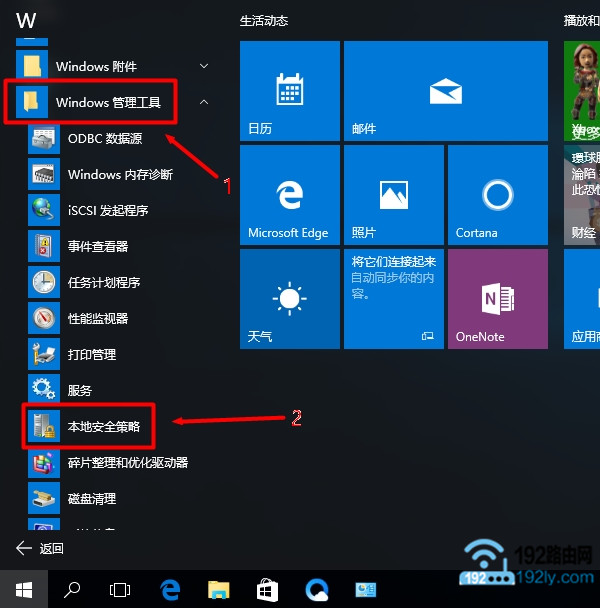Open 打印管理 printer icon
The width and height of the screenshot is (600, 608).
(x=44, y=354)
